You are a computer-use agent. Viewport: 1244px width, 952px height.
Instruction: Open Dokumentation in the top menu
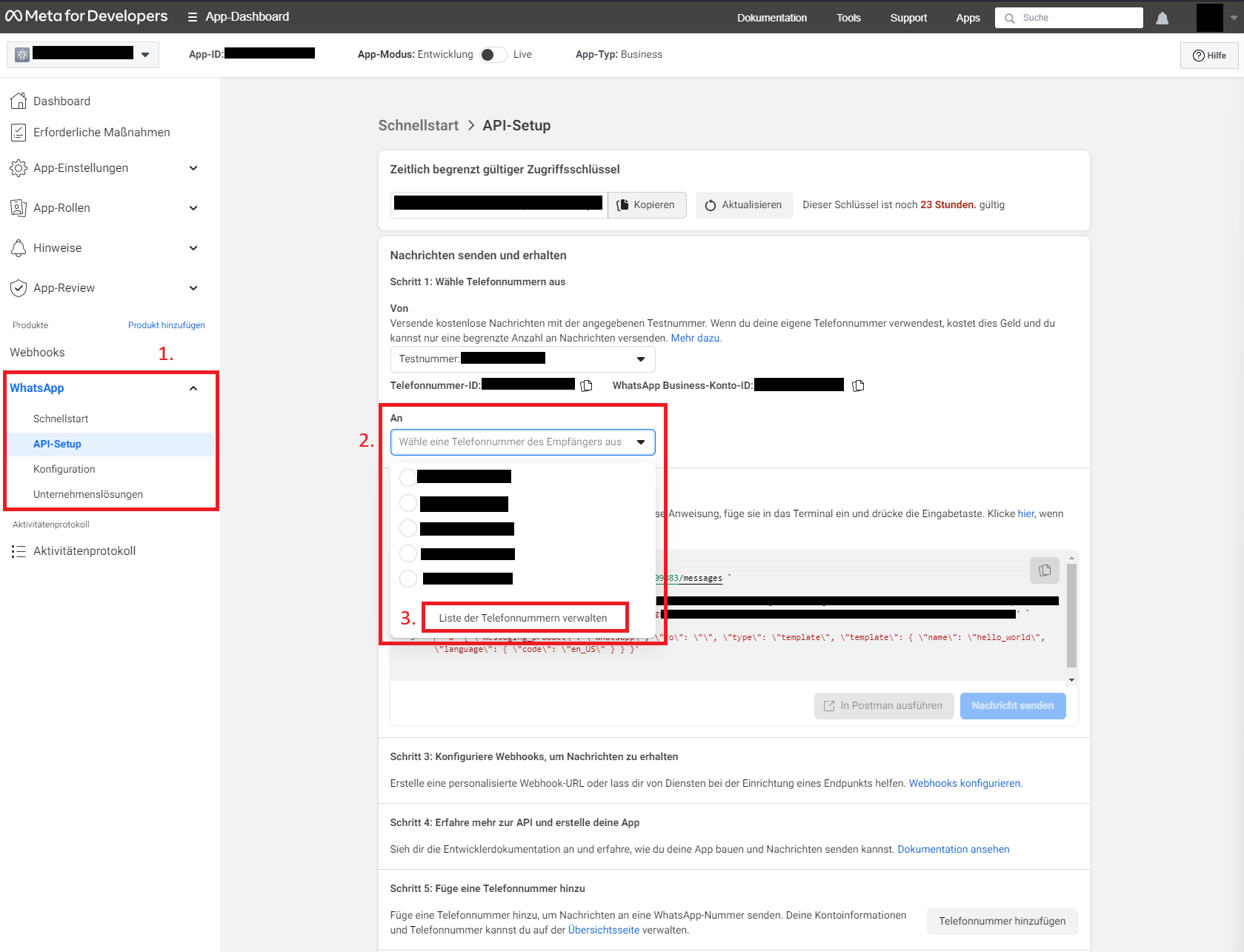coord(771,18)
